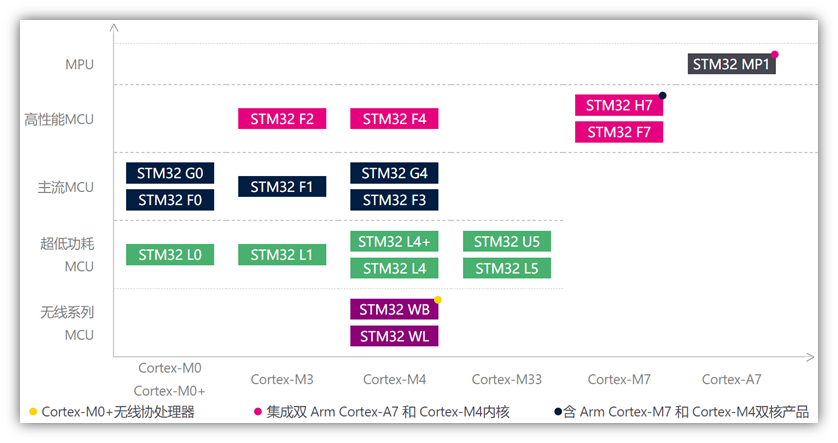Viewport: 838px width, 443px height.
Task: Click the 高性能MCU row label
Action: coord(59,119)
